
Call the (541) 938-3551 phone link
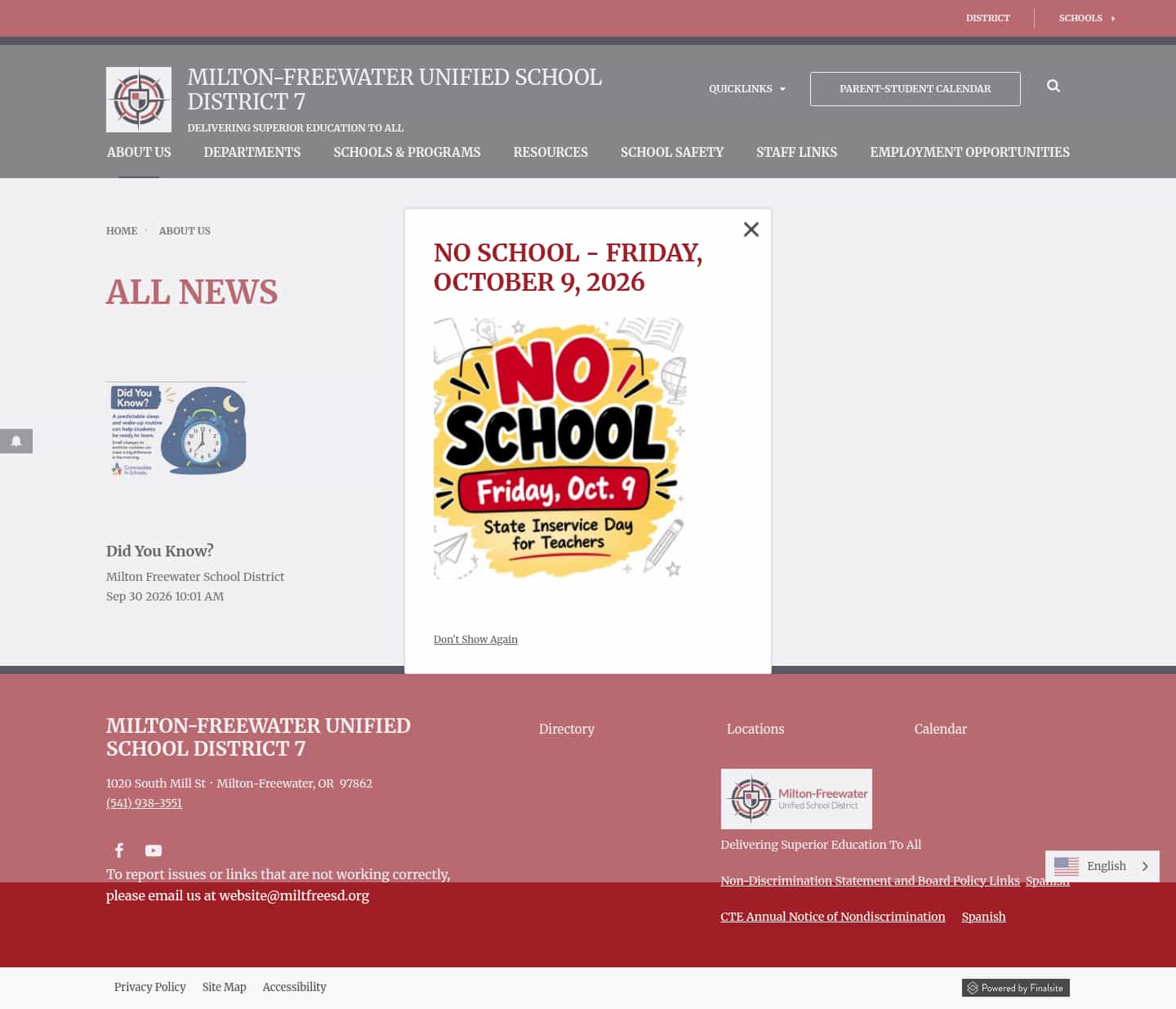click(x=144, y=803)
